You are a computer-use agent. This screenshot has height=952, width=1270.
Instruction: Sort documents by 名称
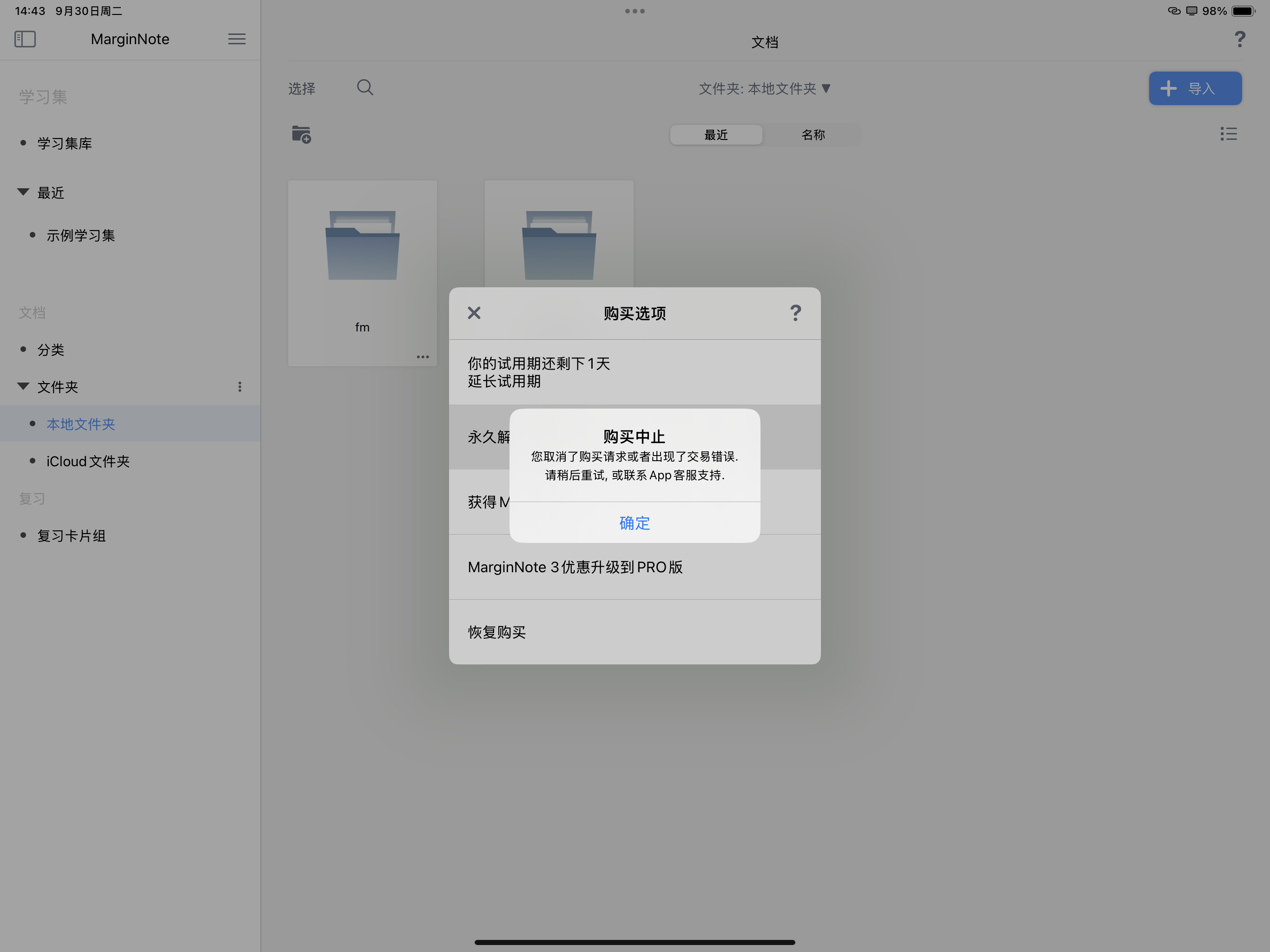click(813, 135)
